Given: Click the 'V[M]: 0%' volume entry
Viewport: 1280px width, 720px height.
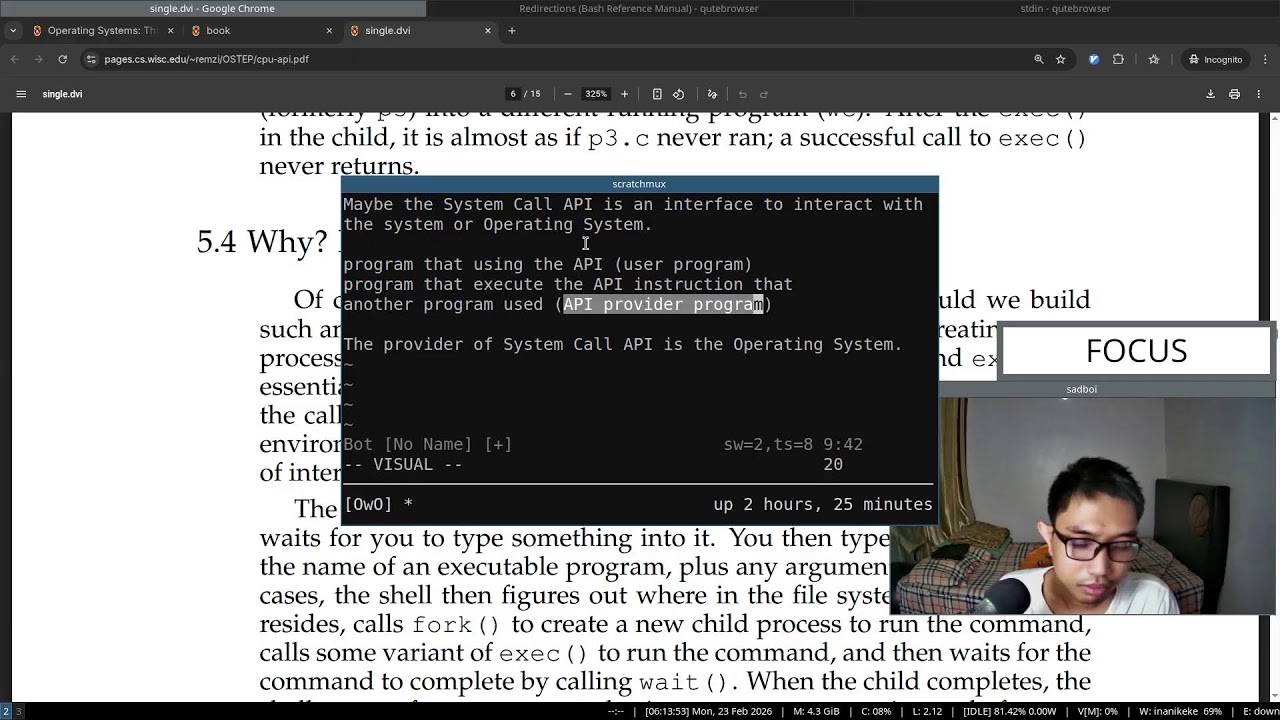Looking at the screenshot, I should (x=1097, y=711).
